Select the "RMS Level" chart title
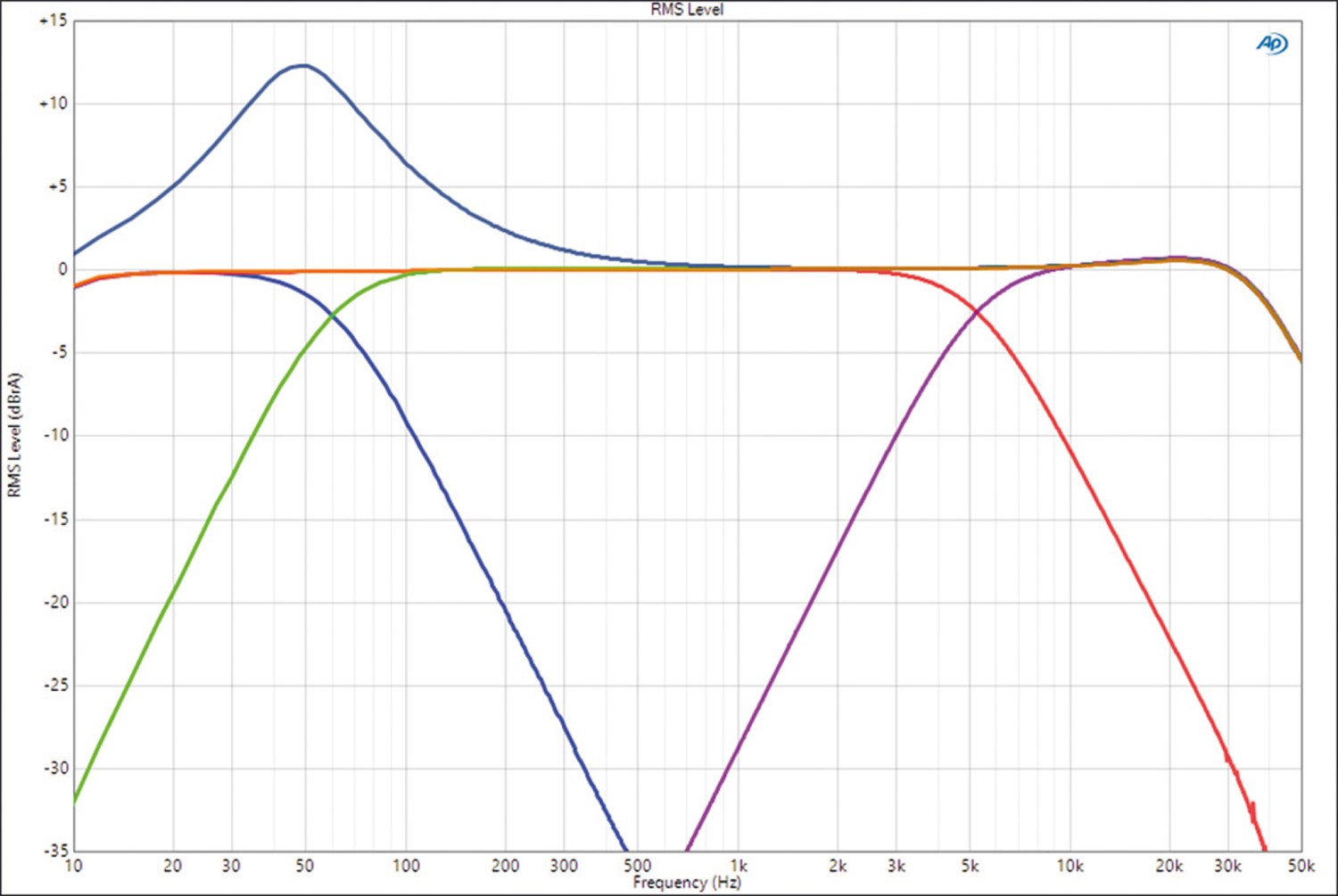The height and width of the screenshot is (896, 1338). click(687, 10)
